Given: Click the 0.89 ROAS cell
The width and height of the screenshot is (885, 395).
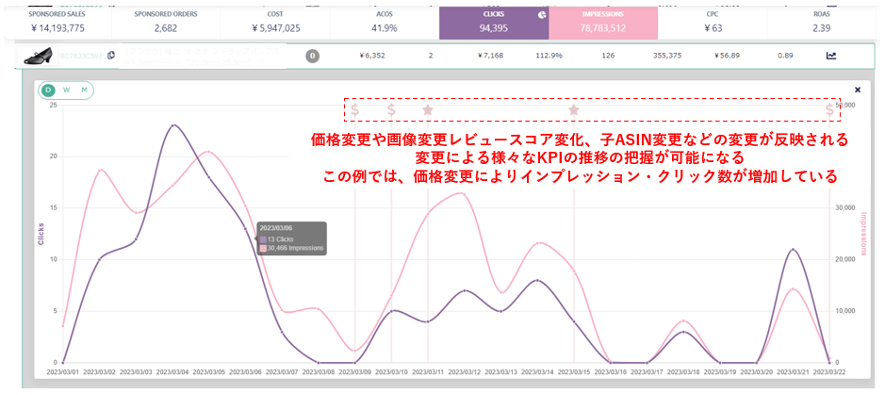Looking at the screenshot, I should coord(786,55).
